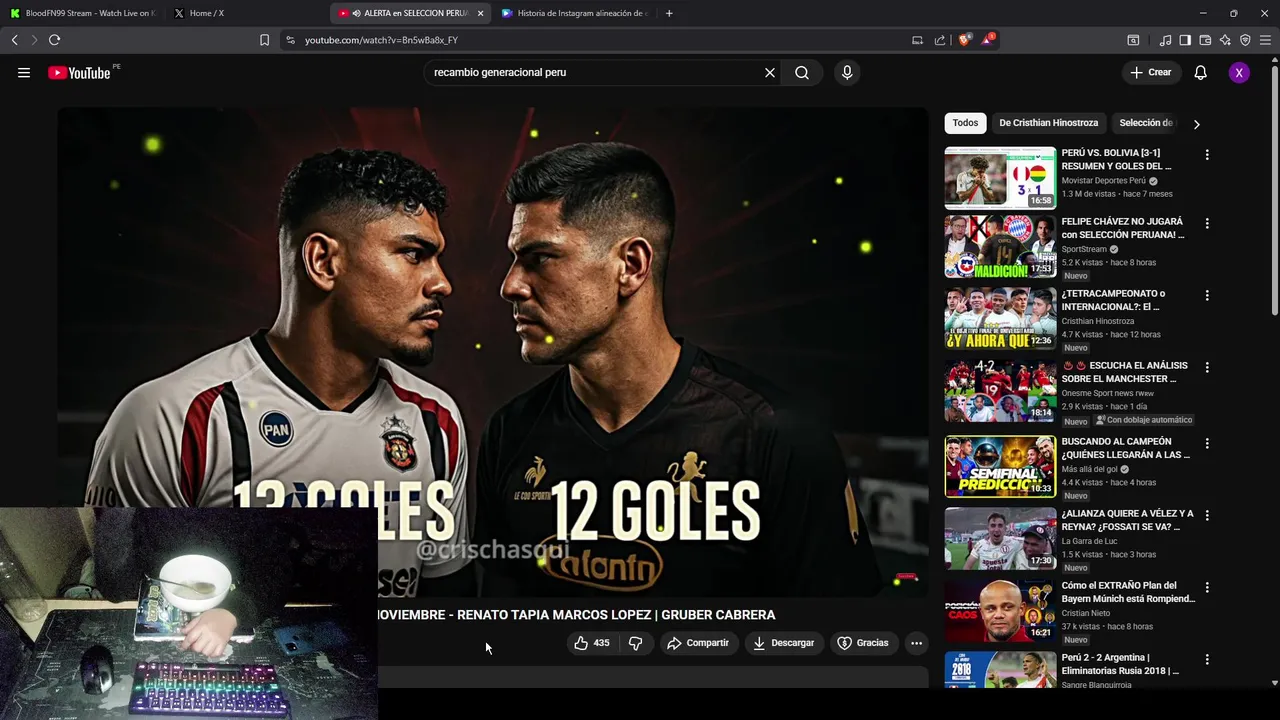Open the Y AHORA QUE thumbnail
Image resolution: width=1280 pixels, height=720 pixels.
click(1000, 318)
